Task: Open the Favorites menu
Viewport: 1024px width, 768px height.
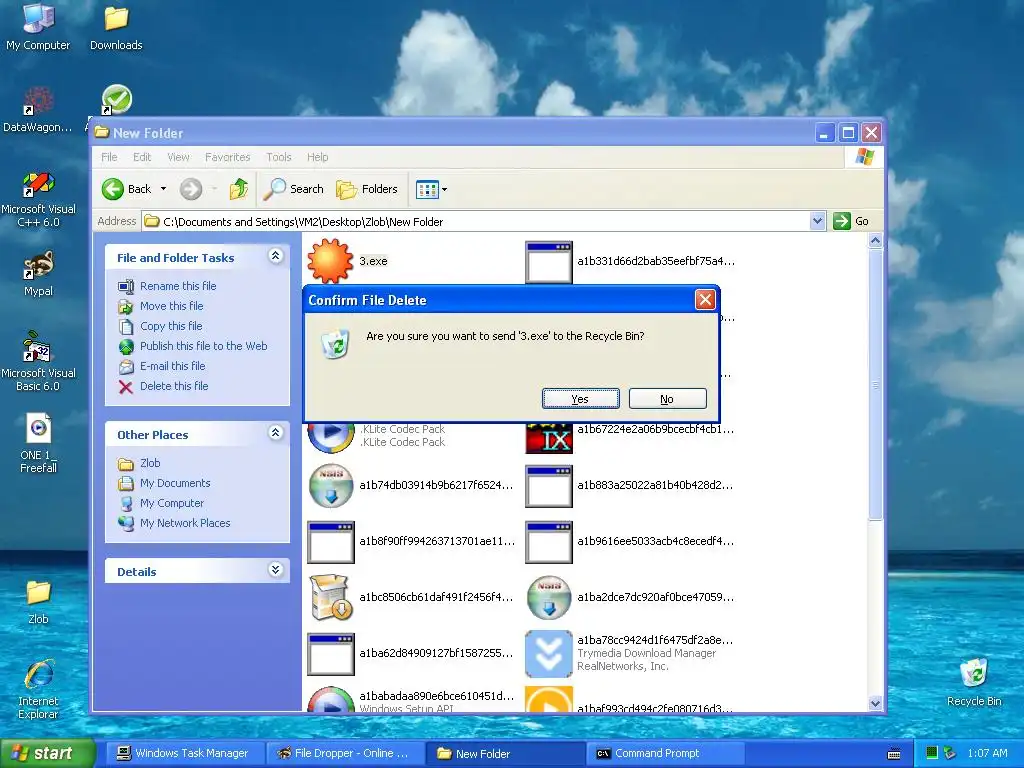Action: [227, 157]
